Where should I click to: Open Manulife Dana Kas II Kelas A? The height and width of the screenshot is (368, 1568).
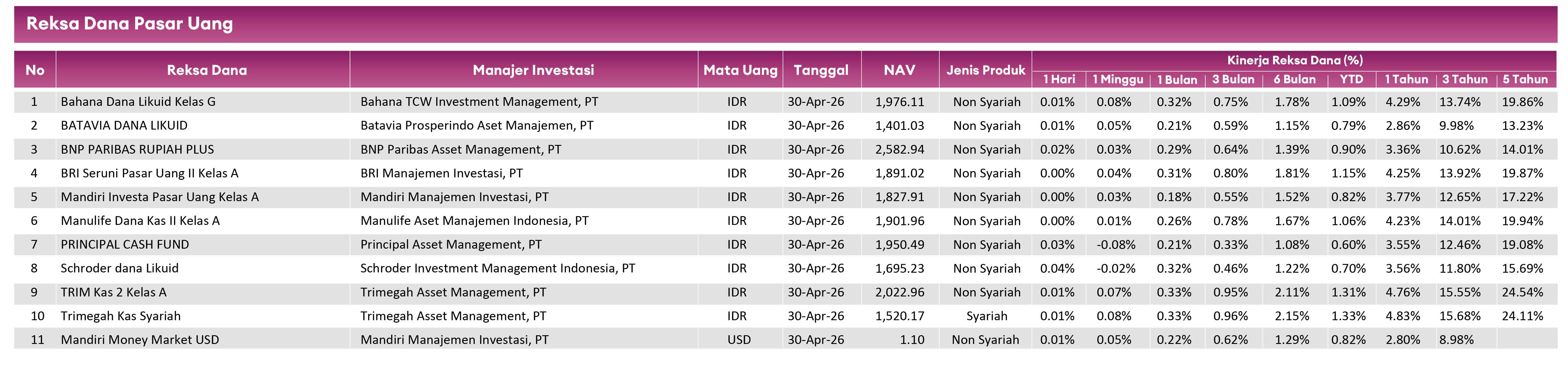coord(140,221)
